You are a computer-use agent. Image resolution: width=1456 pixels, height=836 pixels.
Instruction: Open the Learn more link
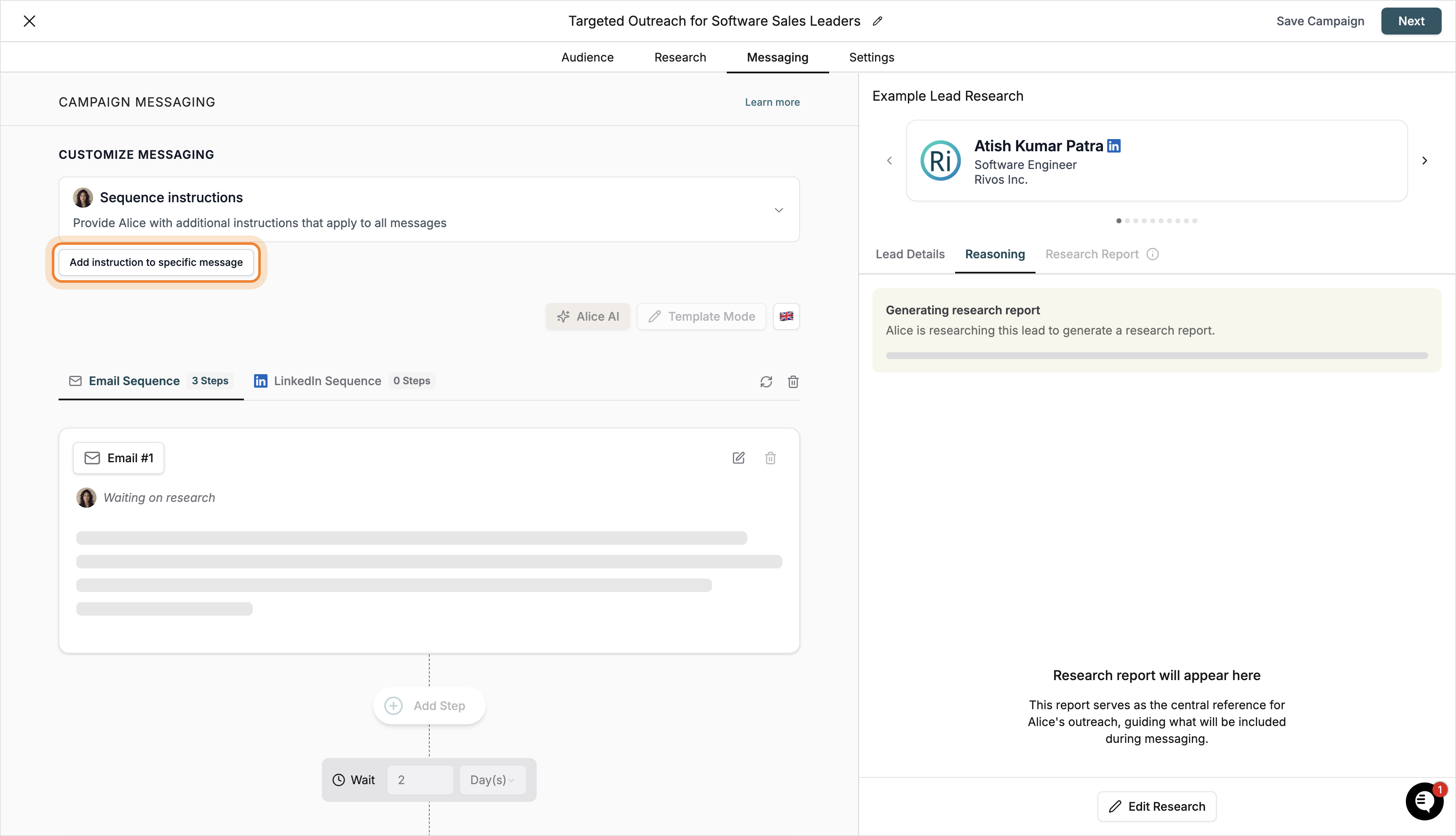point(772,102)
